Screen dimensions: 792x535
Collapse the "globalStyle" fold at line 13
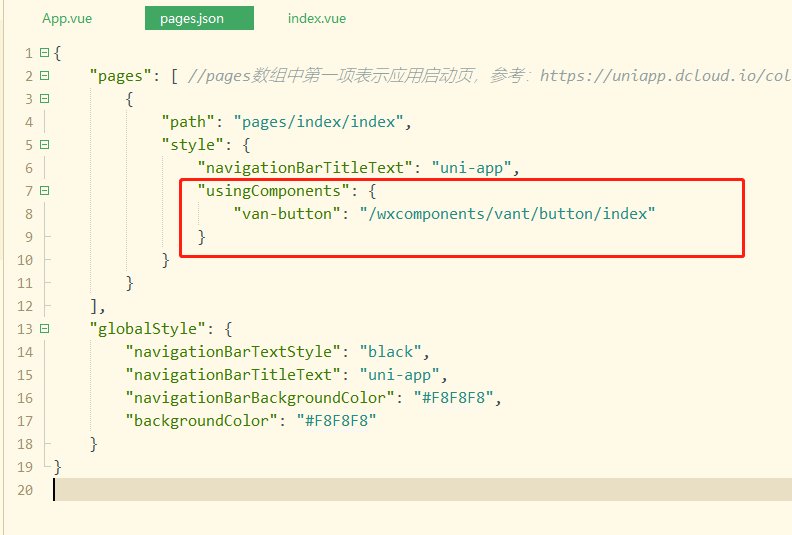[x=44, y=329]
